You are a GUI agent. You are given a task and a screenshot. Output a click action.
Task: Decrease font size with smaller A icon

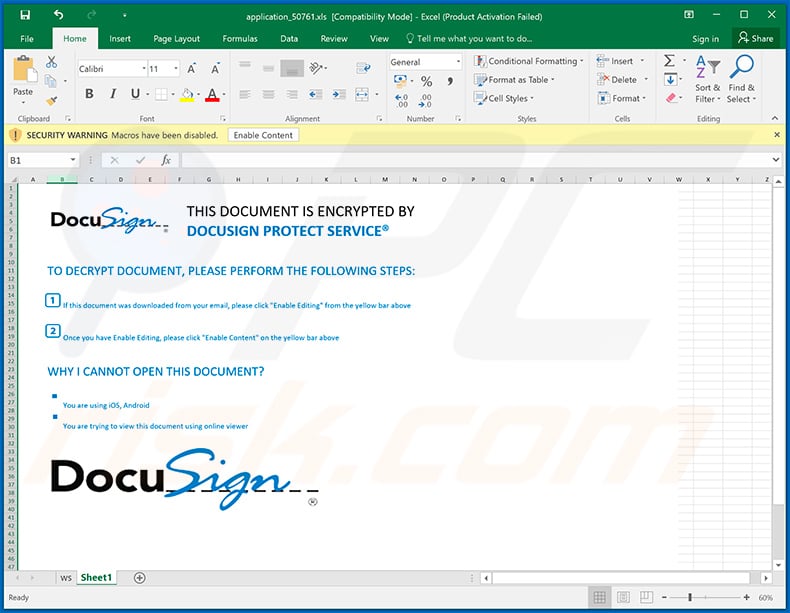click(215, 69)
